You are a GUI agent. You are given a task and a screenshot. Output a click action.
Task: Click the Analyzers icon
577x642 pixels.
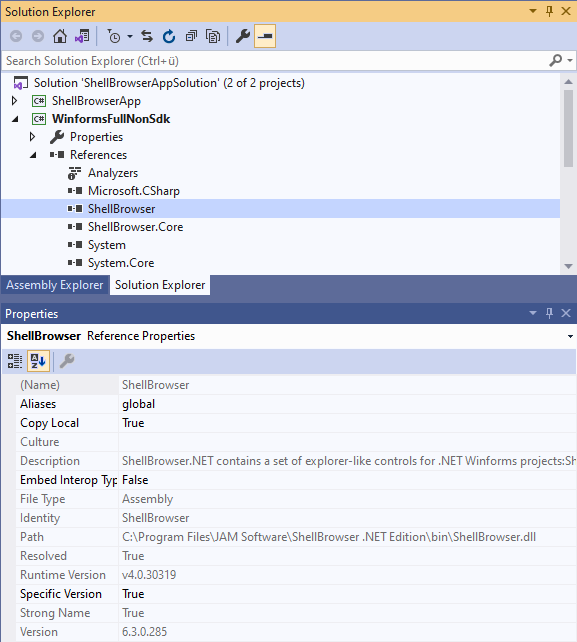(75, 173)
